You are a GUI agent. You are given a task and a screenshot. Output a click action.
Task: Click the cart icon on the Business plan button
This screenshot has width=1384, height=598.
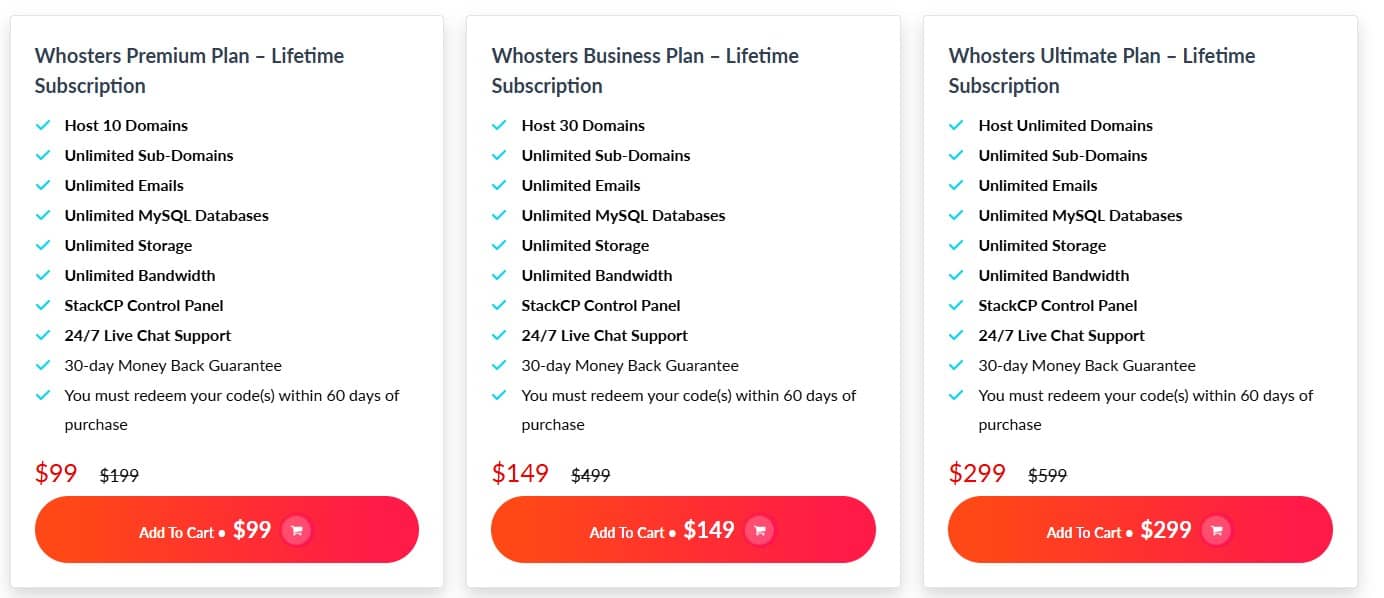coord(760,530)
